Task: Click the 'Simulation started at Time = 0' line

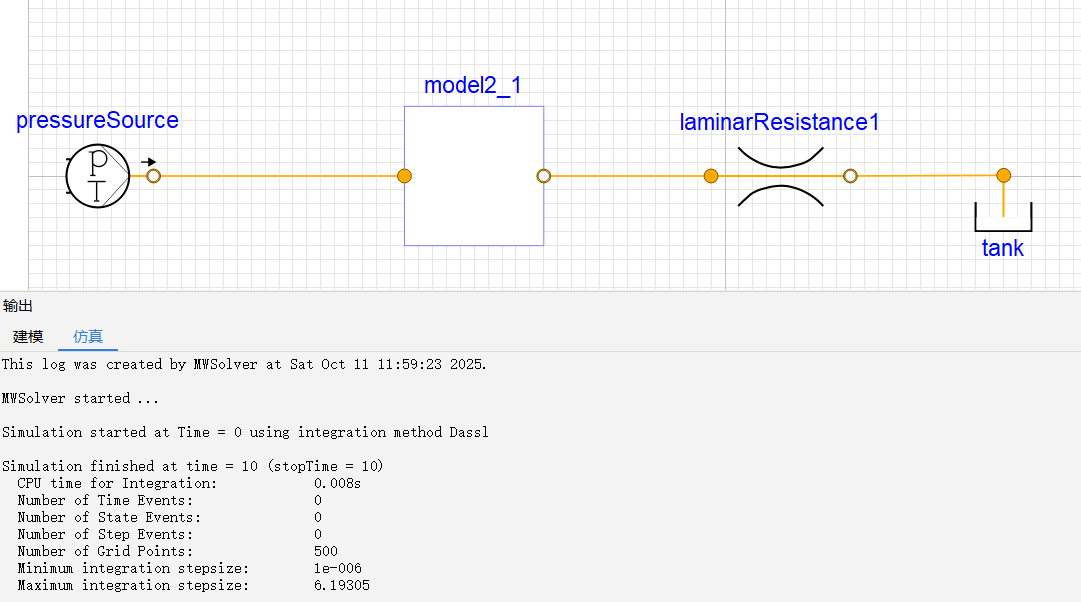Action: [245, 432]
